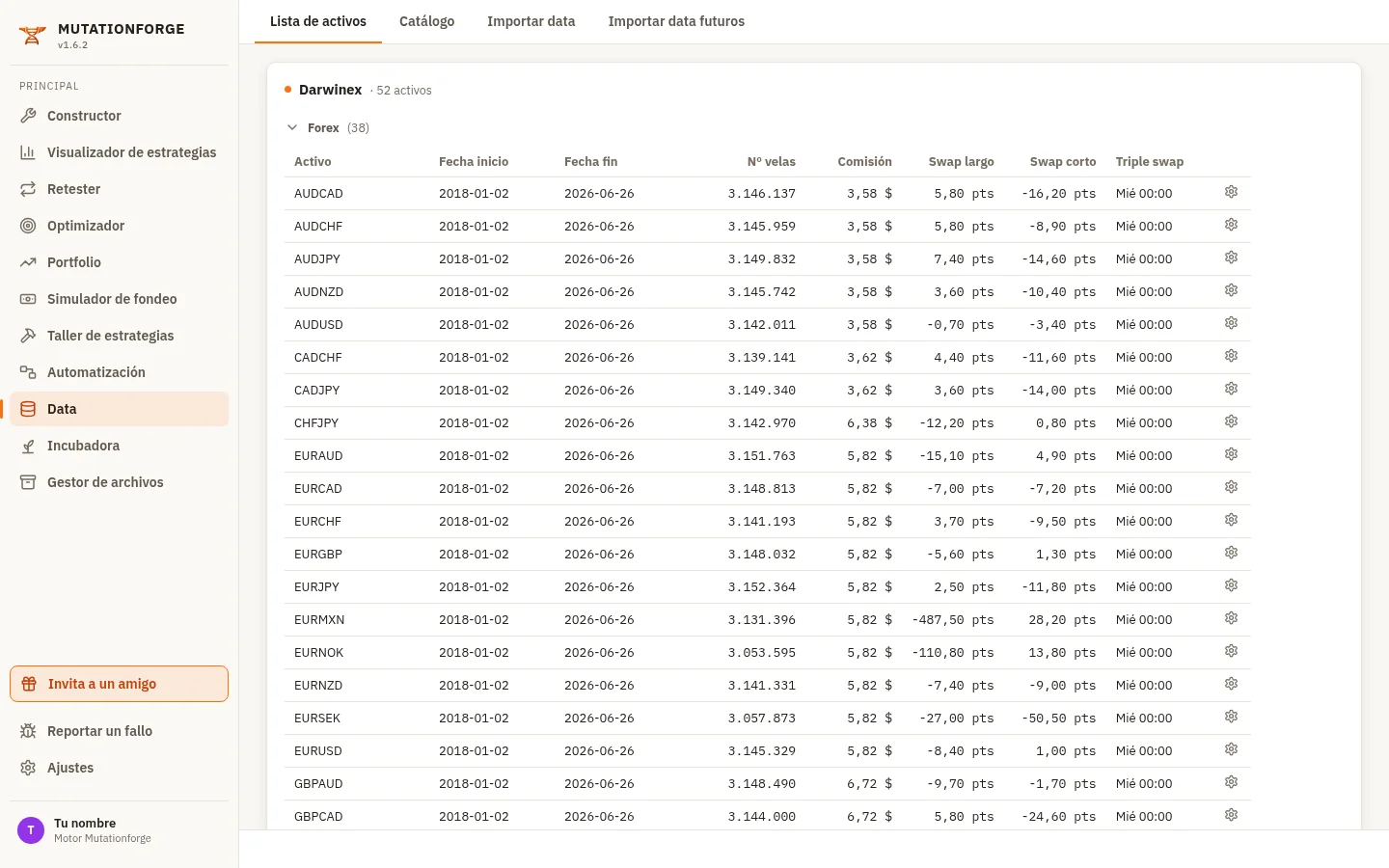Open settings gear for EURMXN row
The width and height of the screenshot is (1389, 868).
[x=1231, y=618]
